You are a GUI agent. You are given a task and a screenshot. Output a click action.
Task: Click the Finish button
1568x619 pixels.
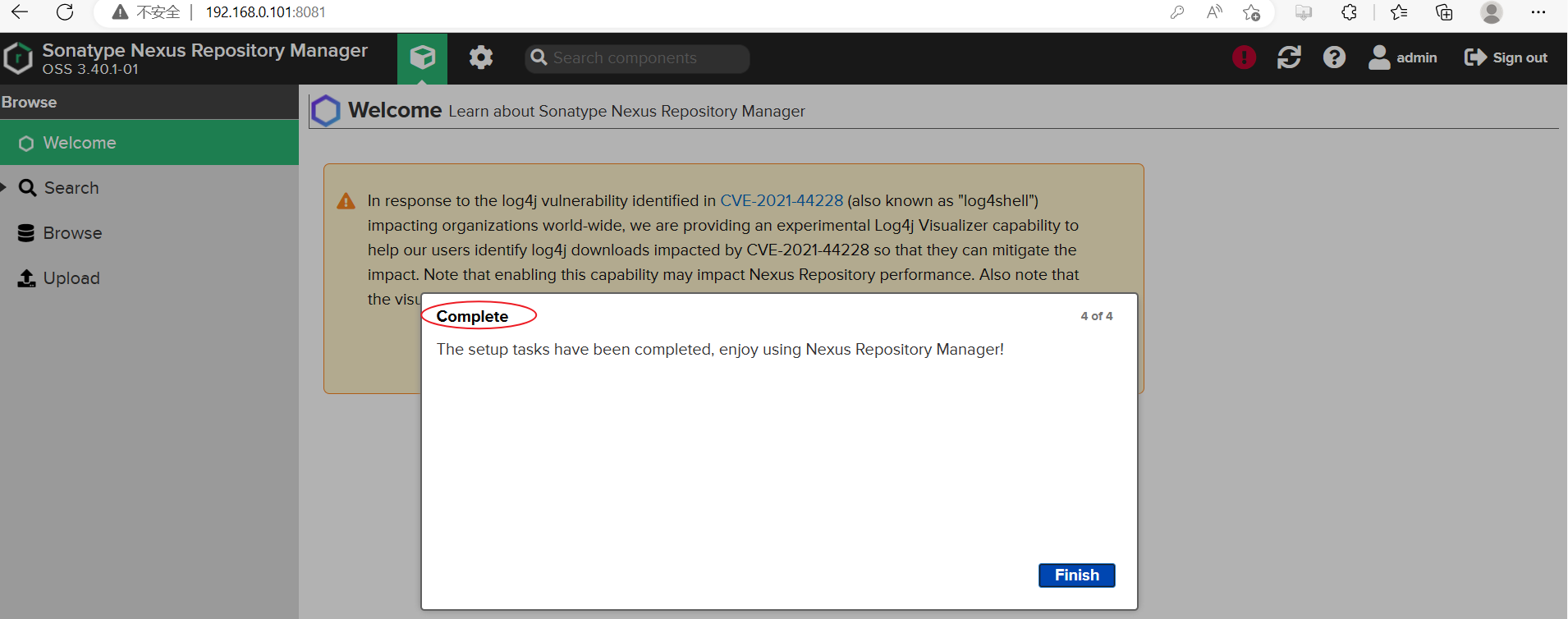[x=1076, y=575]
